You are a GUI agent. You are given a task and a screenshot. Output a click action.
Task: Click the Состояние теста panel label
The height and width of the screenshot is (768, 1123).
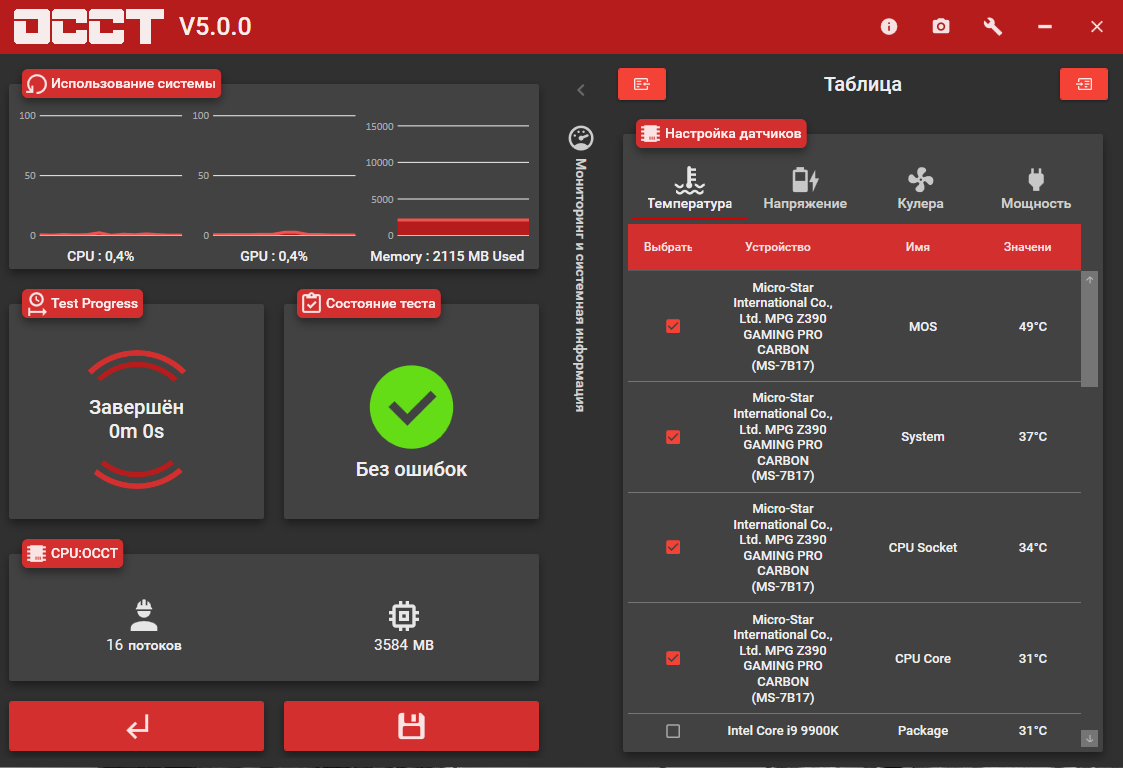pyautogui.click(x=369, y=304)
